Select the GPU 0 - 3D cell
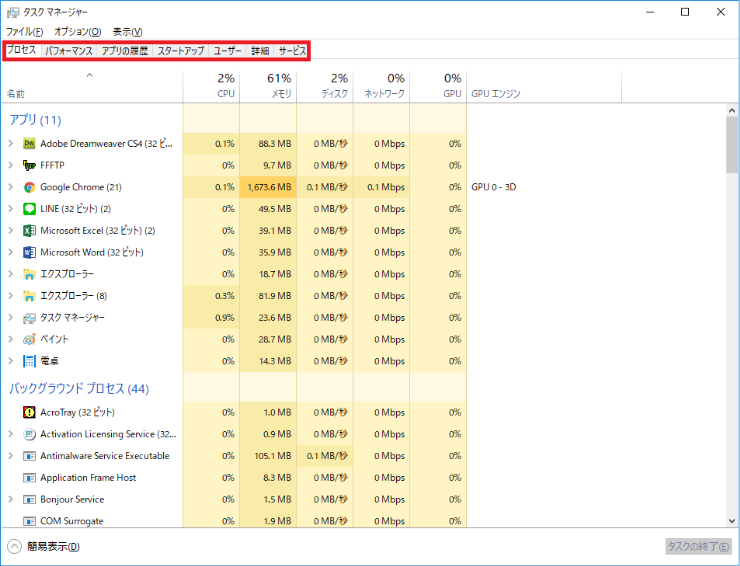Viewport: 740px width, 566px height. (494, 187)
